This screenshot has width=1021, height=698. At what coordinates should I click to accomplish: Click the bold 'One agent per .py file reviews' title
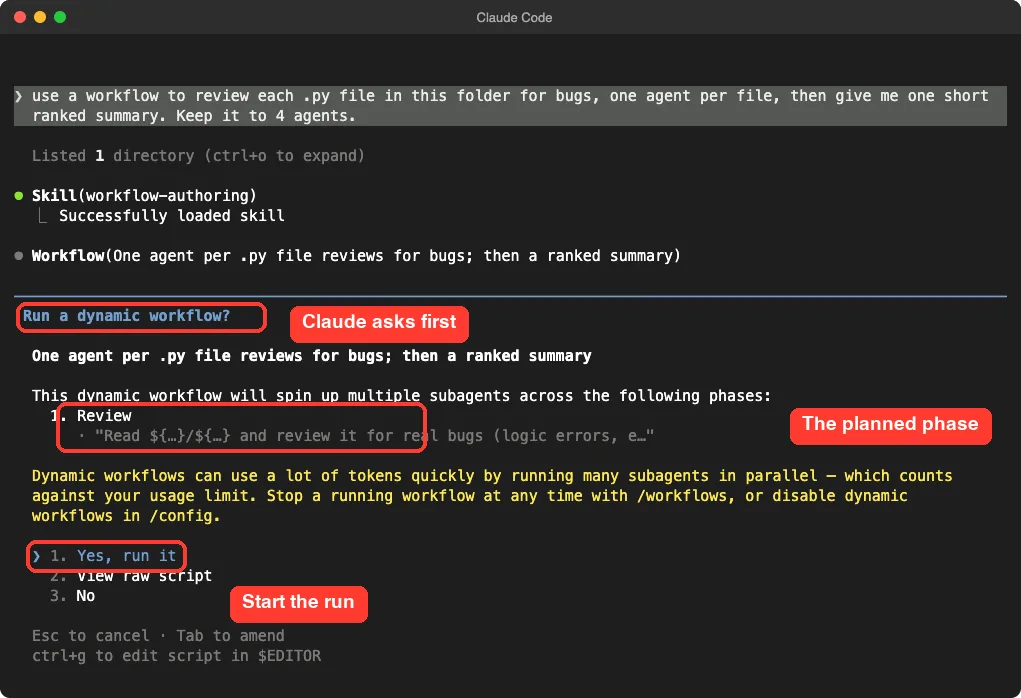(x=311, y=356)
